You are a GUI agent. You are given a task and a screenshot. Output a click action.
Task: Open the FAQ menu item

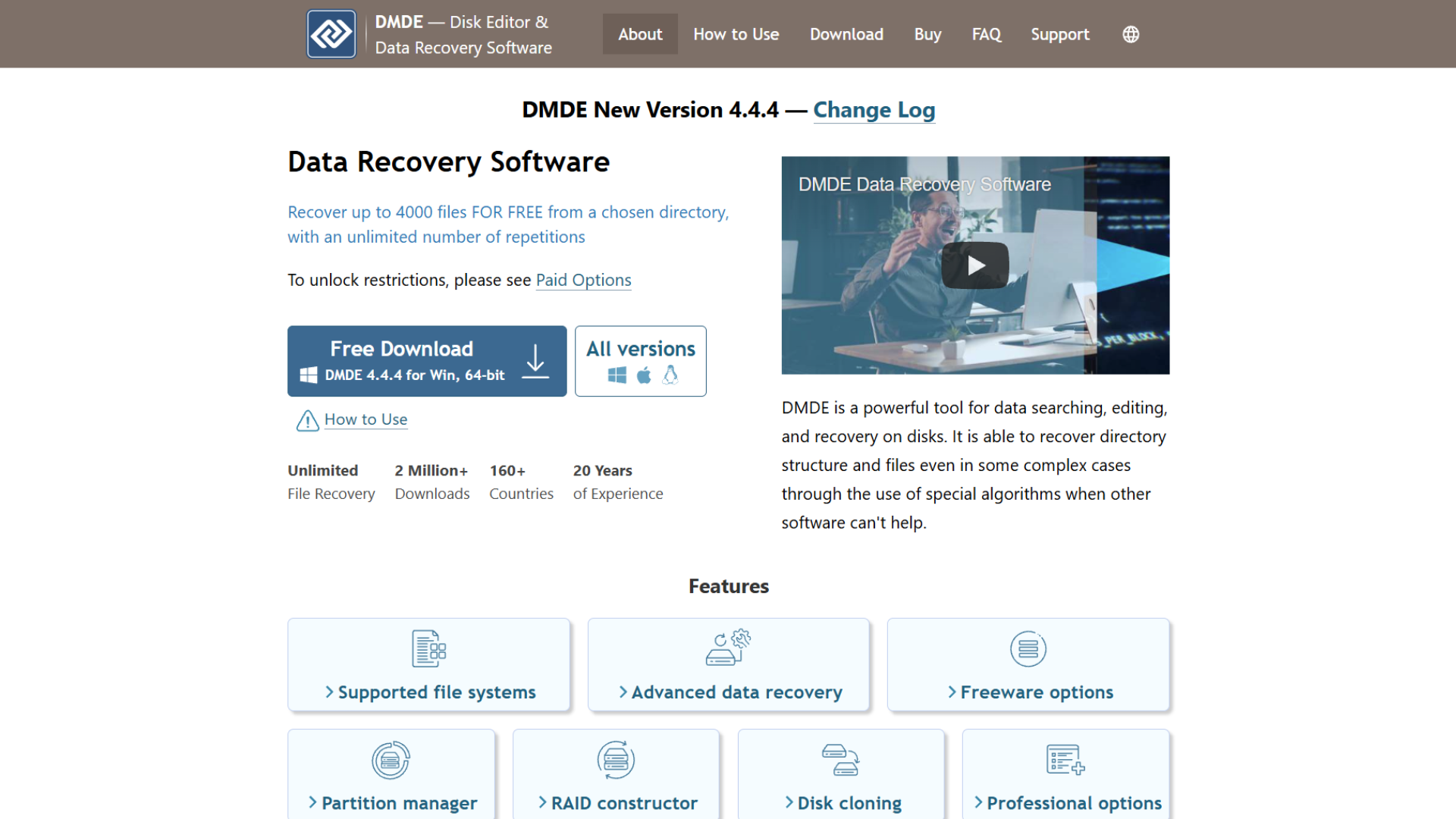(x=987, y=34)
